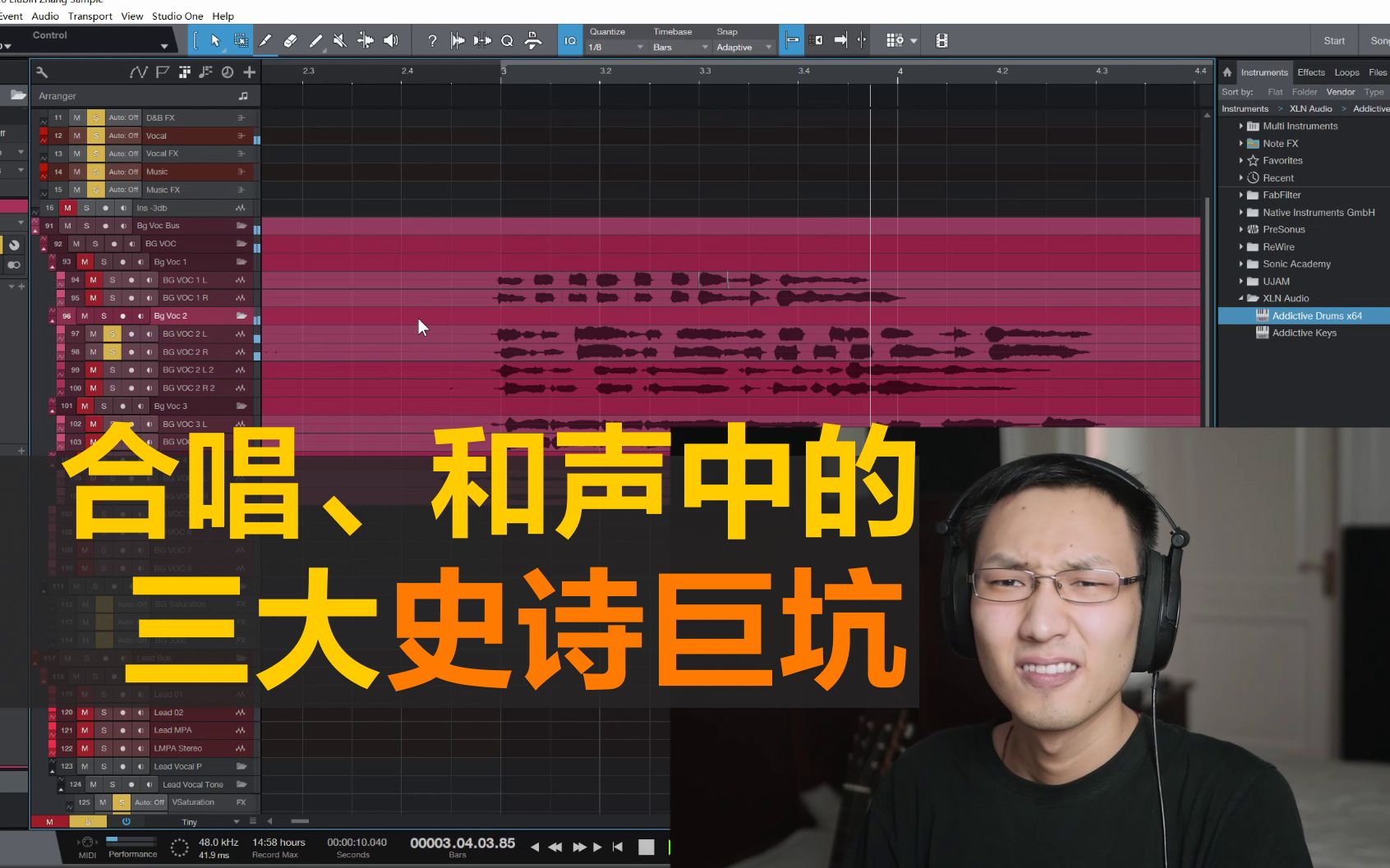This screenshot has height=868, width=1390.
Task: Select the Arrow tool in toolbar
Action: [215, 40]
